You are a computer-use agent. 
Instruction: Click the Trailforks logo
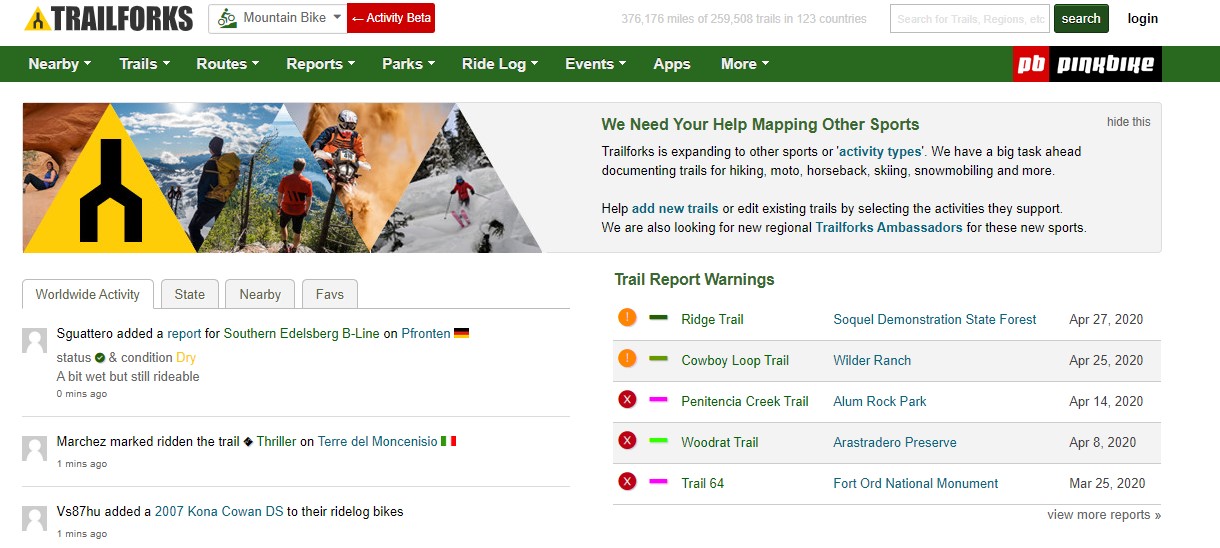point(108,18)
